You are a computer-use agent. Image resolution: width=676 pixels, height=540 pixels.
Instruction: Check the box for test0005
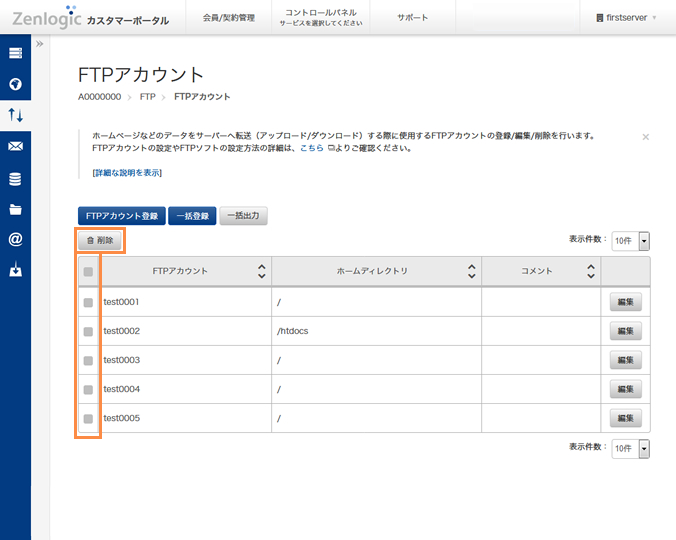click(x=88, y=418)
